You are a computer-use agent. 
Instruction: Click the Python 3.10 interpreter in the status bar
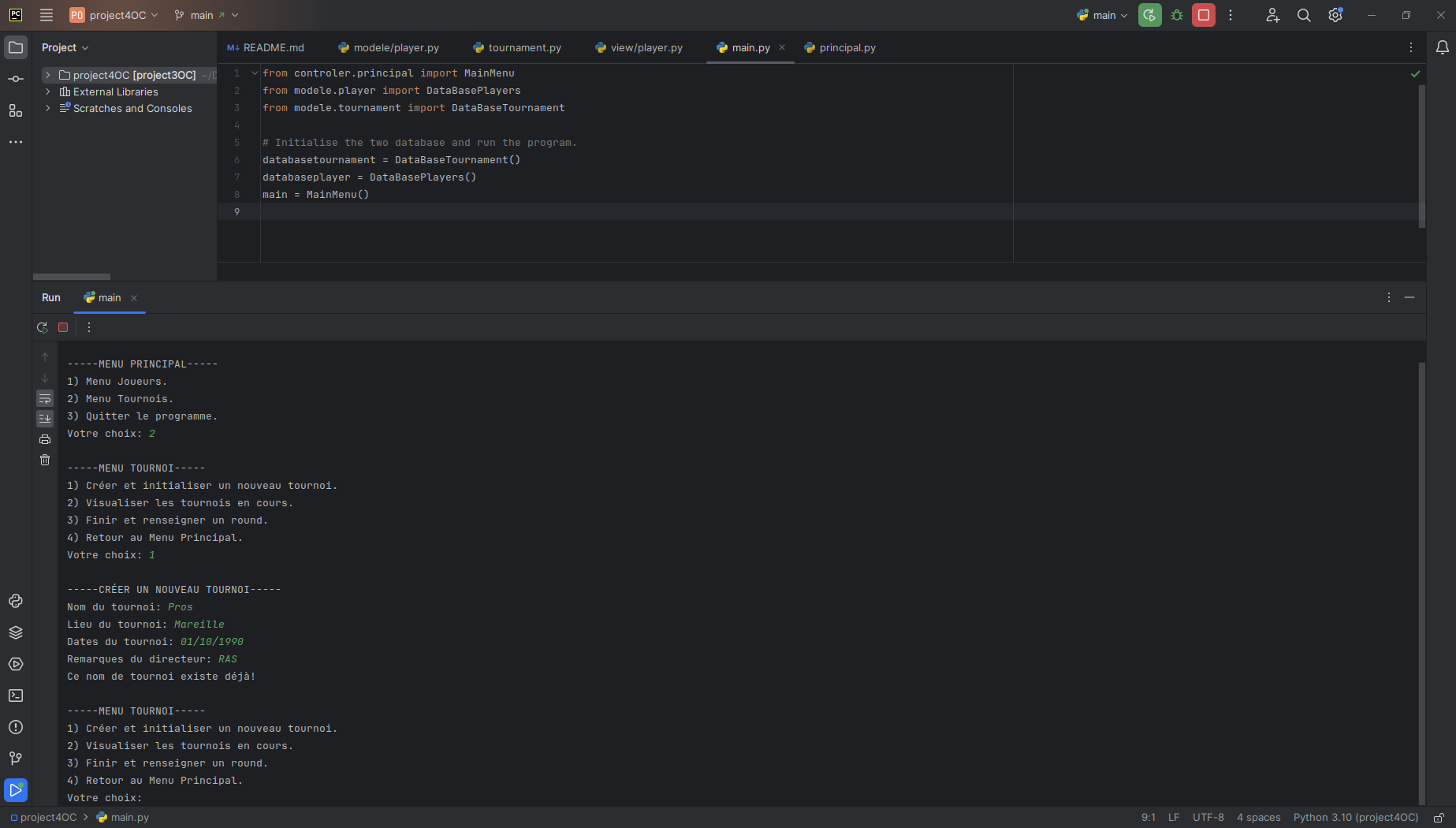[1355, 817]
